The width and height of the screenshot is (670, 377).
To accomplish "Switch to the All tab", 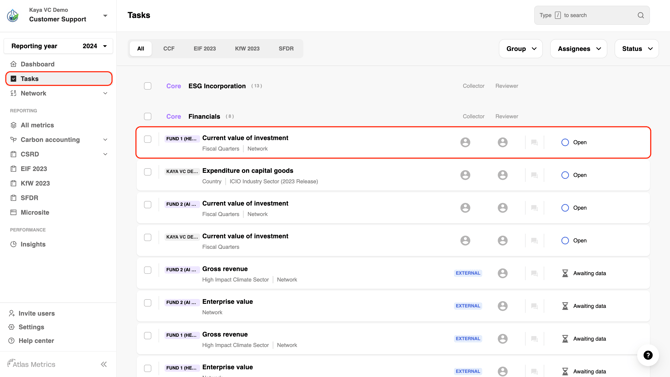I will [x=141, y=49].
